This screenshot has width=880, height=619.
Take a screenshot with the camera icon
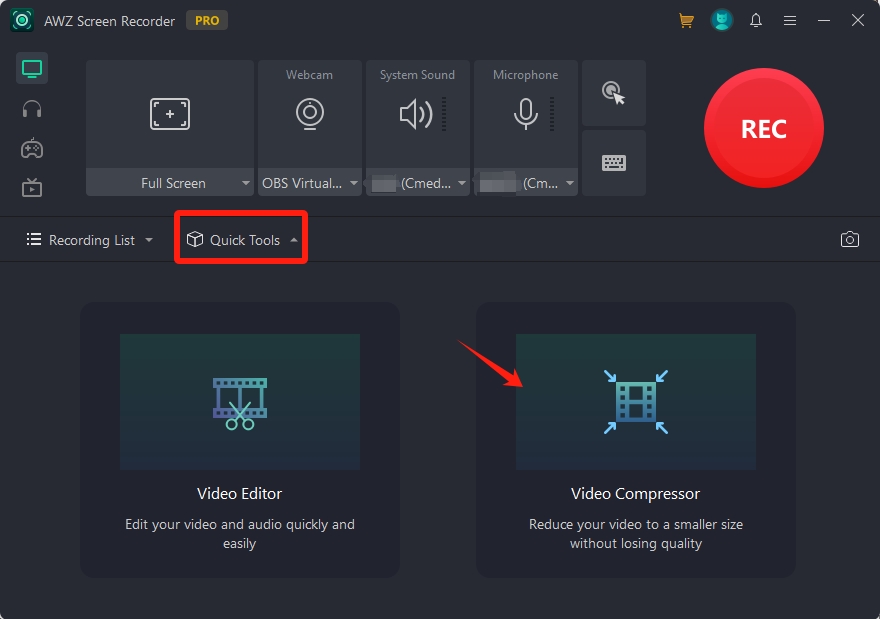(x=849, y=240)
